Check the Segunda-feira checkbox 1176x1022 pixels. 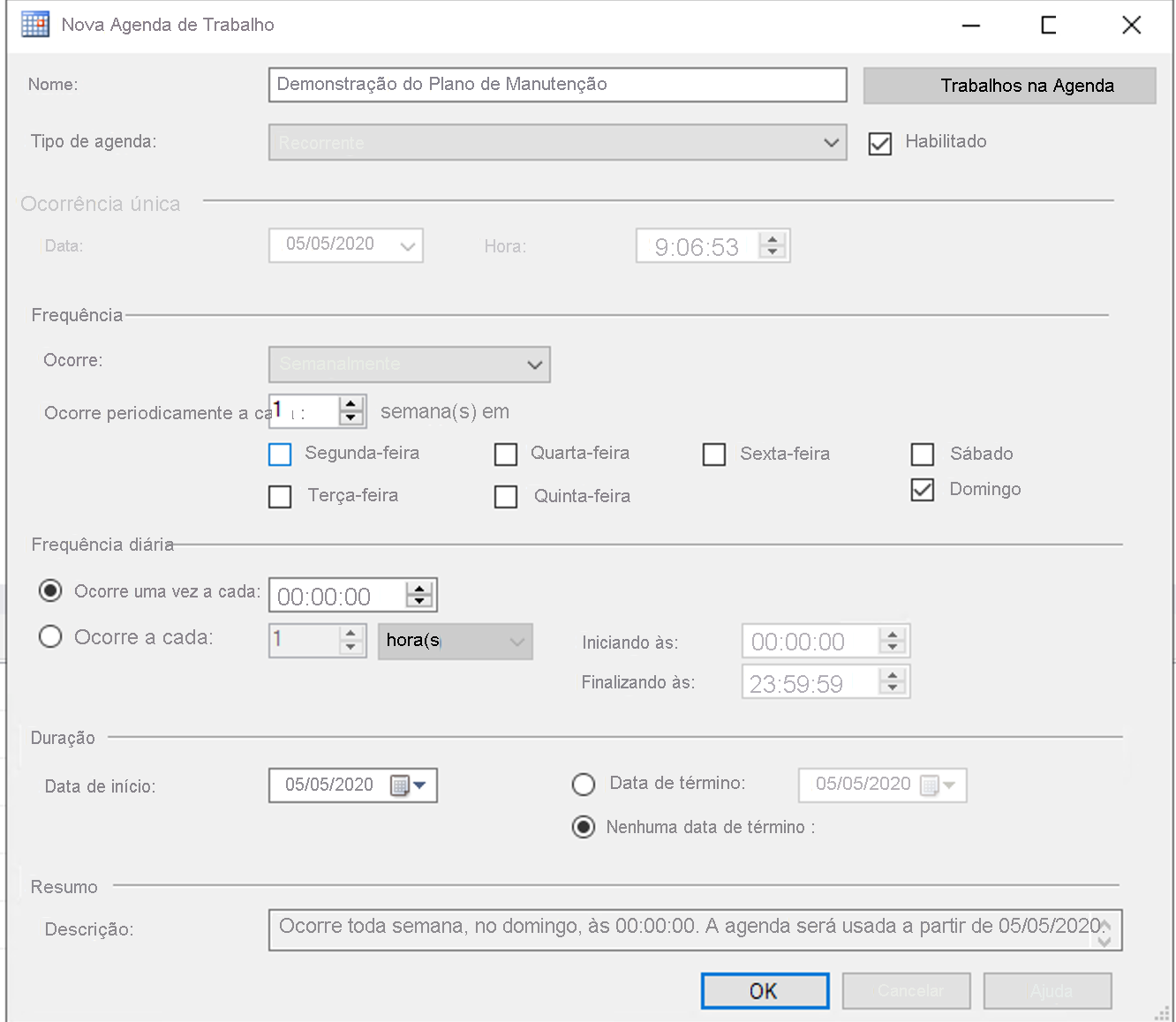(x=280, y=454)
